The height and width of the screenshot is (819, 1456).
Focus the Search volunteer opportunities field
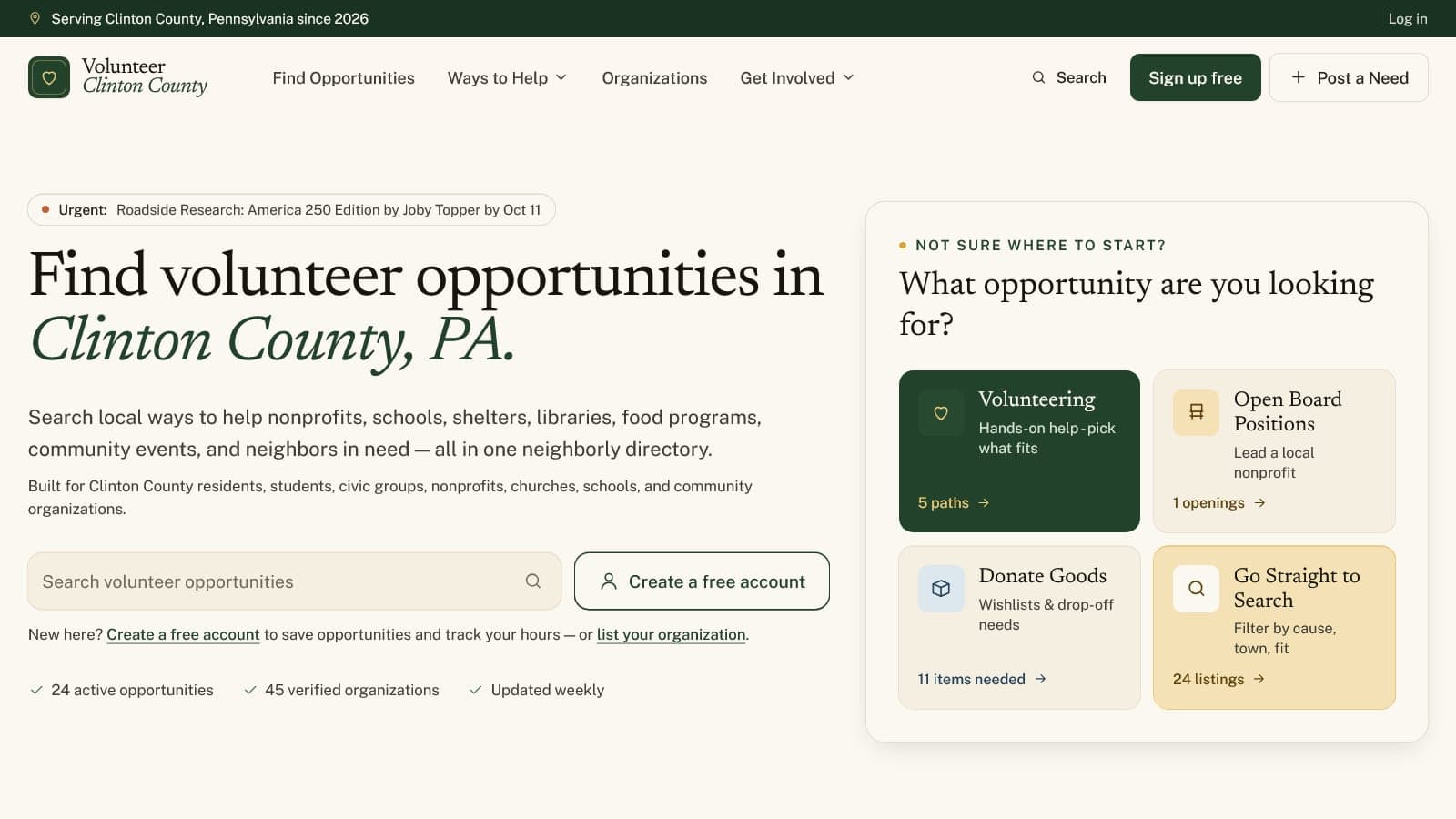point(294,581)
